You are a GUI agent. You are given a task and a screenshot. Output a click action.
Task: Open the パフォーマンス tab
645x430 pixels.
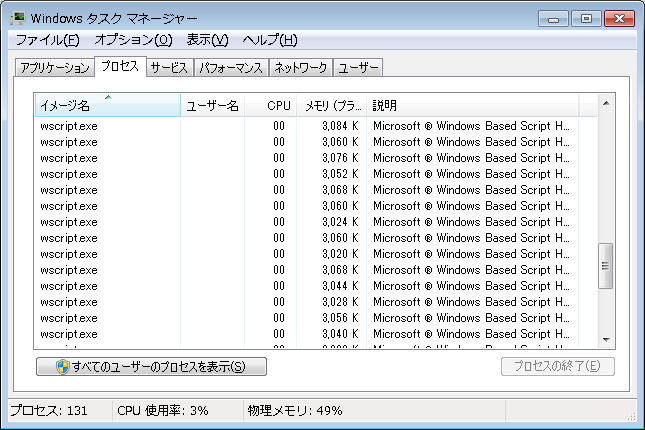[231, 67]
